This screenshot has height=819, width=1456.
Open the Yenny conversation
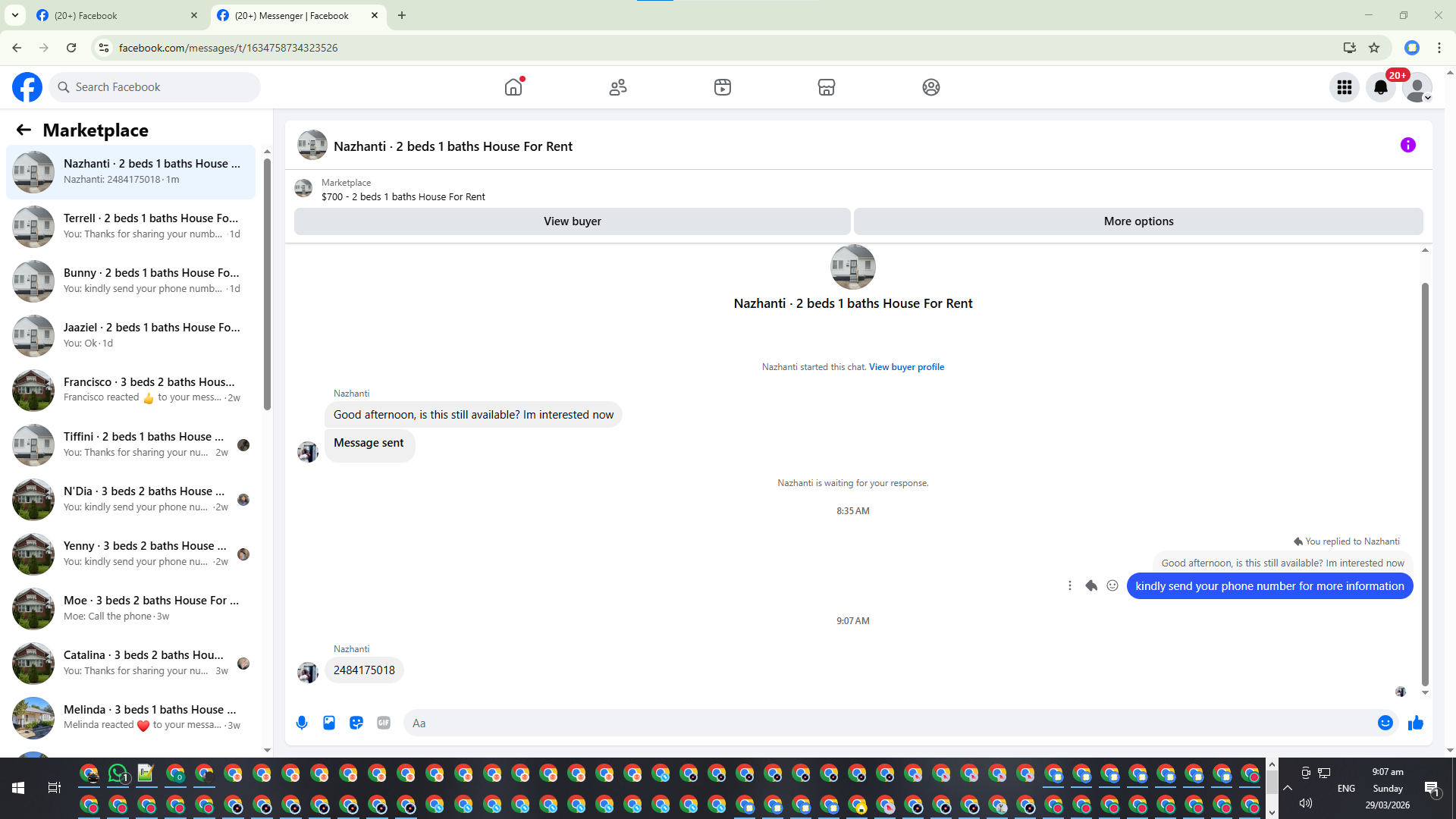[130, 554]
